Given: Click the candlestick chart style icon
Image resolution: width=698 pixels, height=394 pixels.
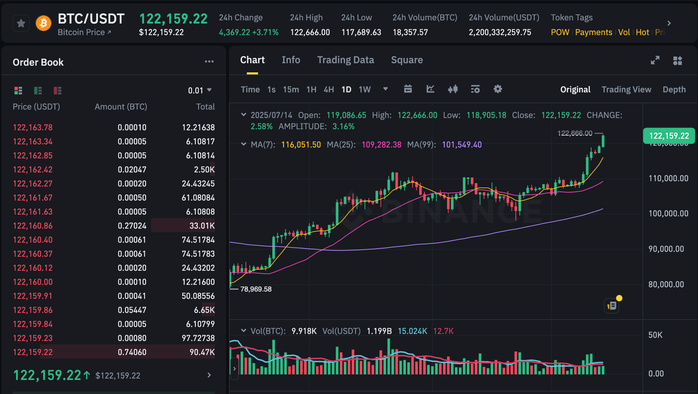Looking at the screenshot, I should click(453, 89).
